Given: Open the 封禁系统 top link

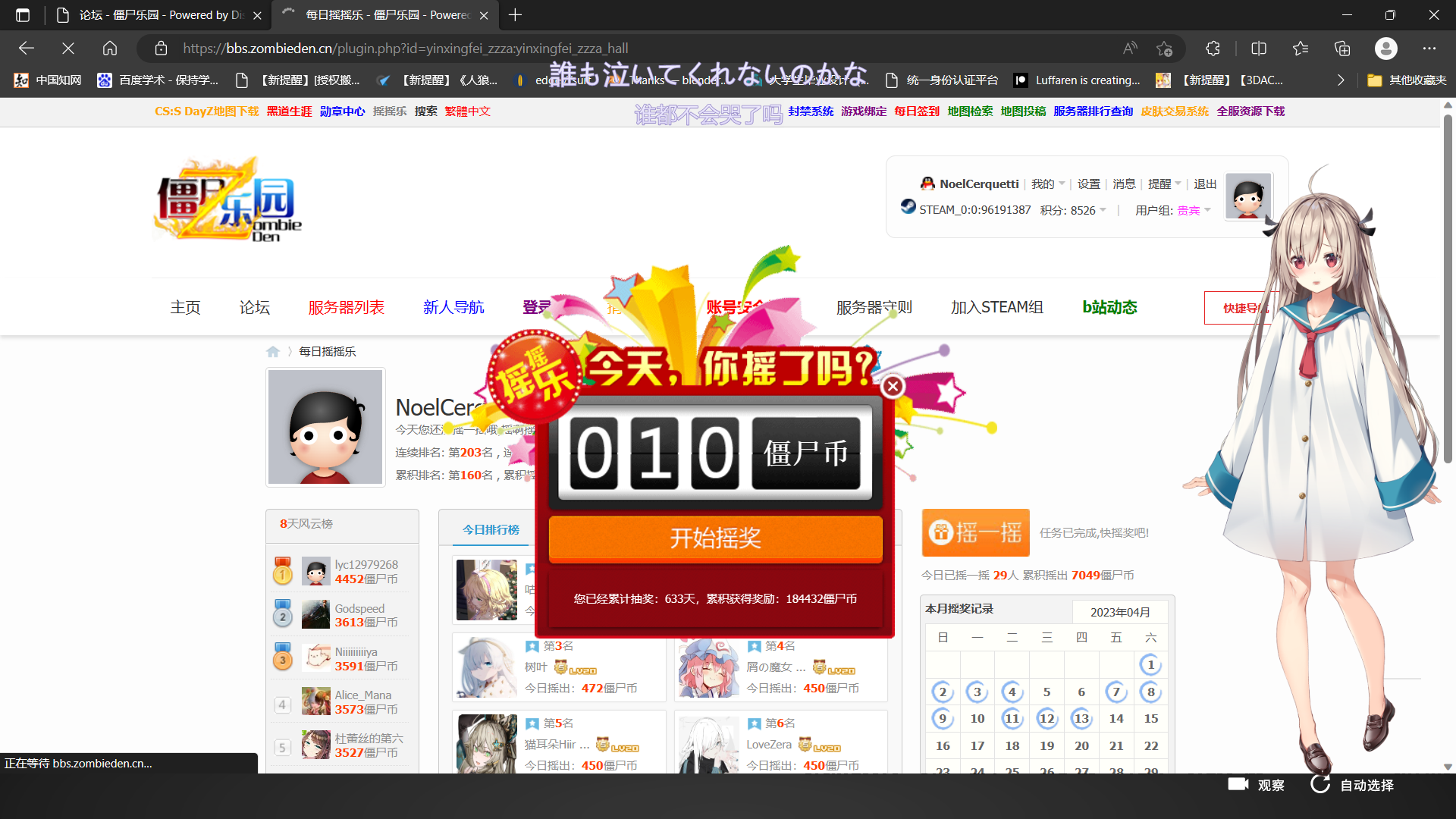Looking at the screenshot, I should tap(811, 111).
